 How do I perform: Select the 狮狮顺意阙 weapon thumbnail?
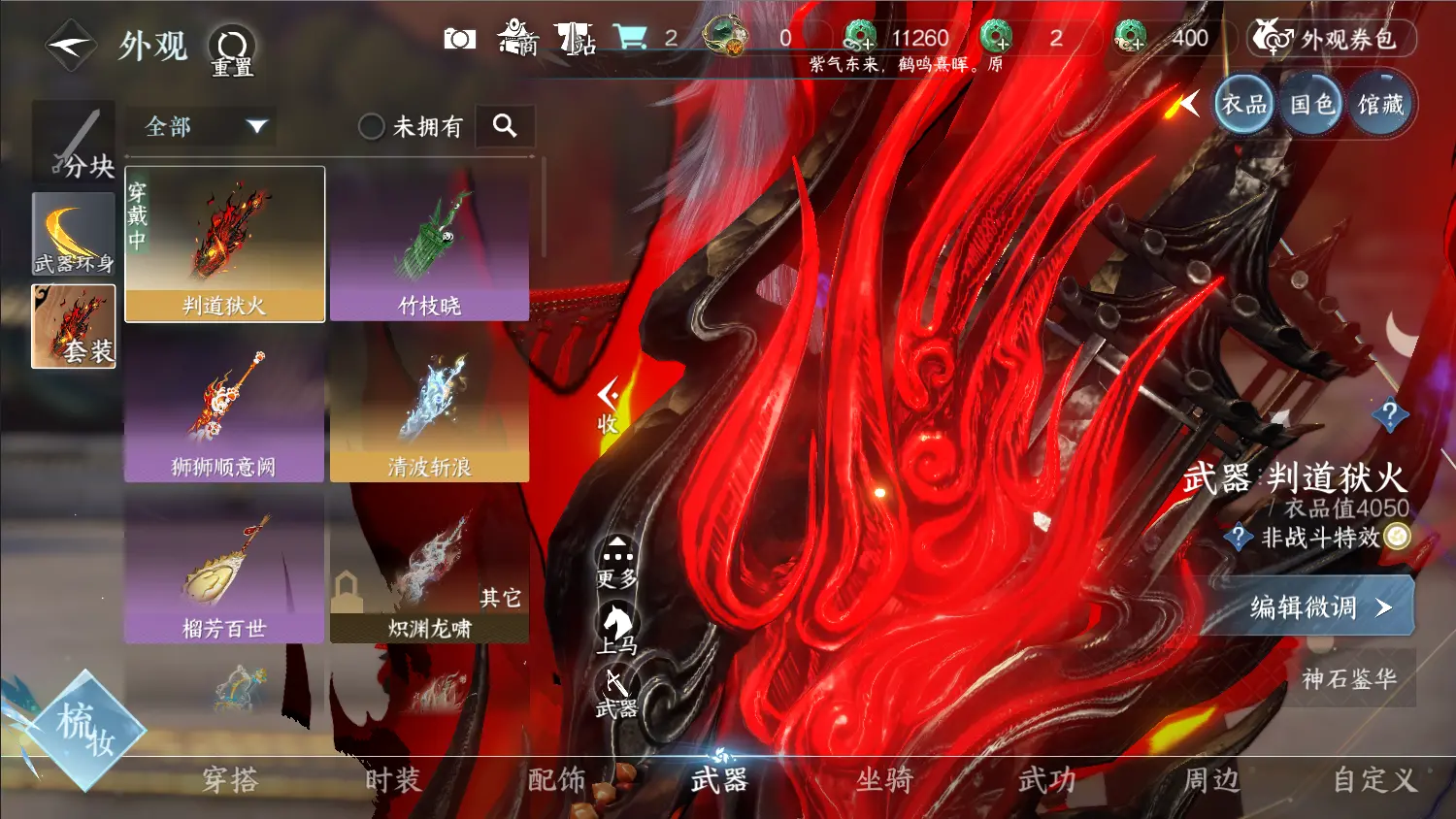pos(224,406)
